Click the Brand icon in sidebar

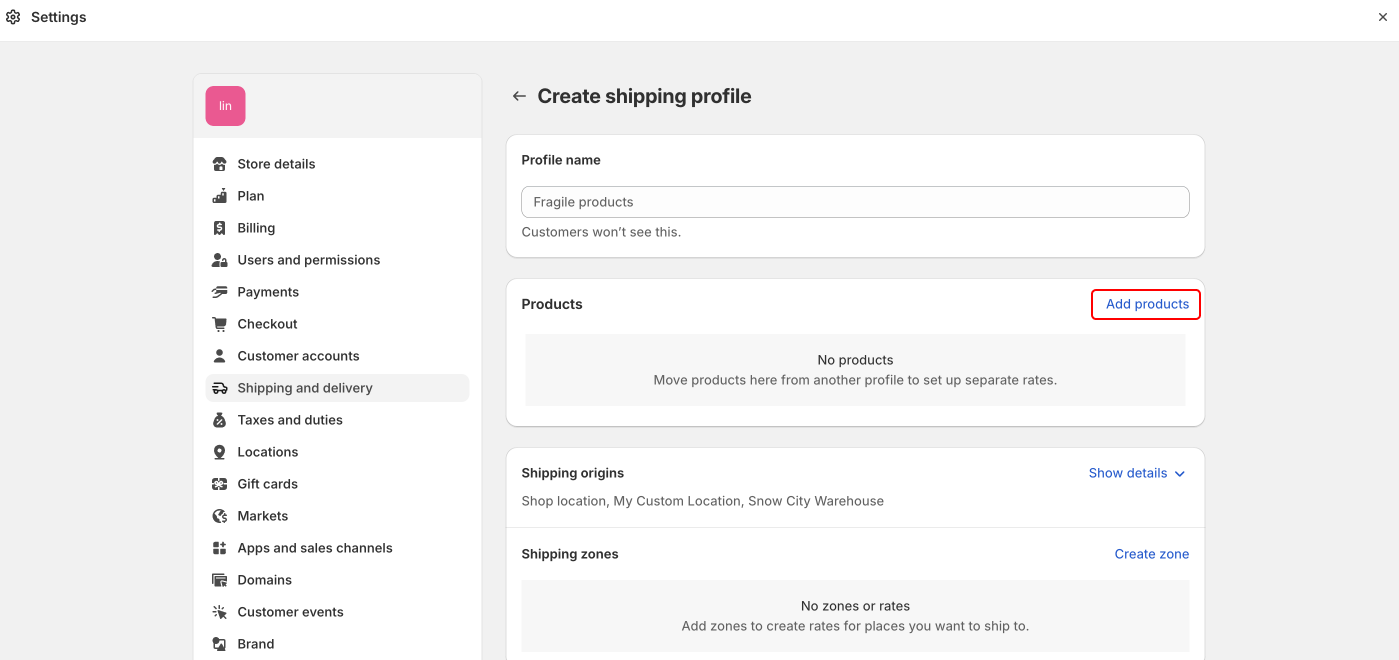tap(220, 644)
